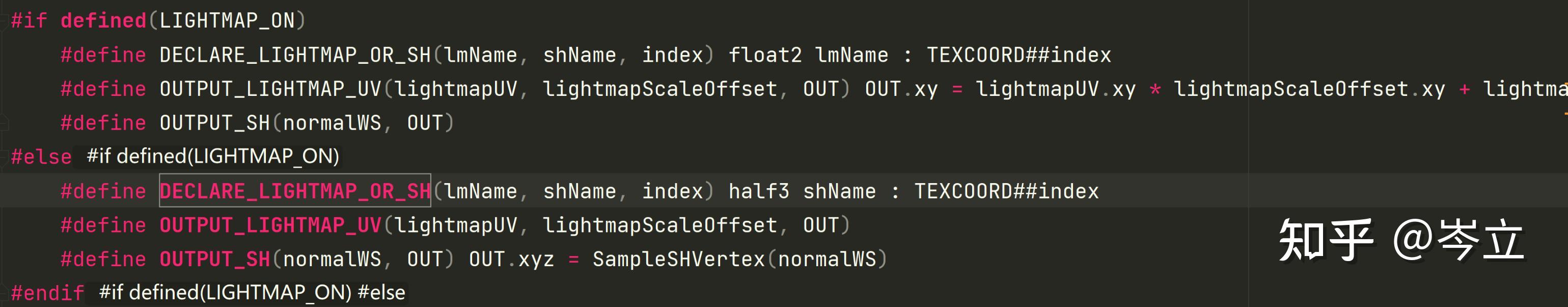
Task: Click the bold defined keyword
Action: [103, 21]
